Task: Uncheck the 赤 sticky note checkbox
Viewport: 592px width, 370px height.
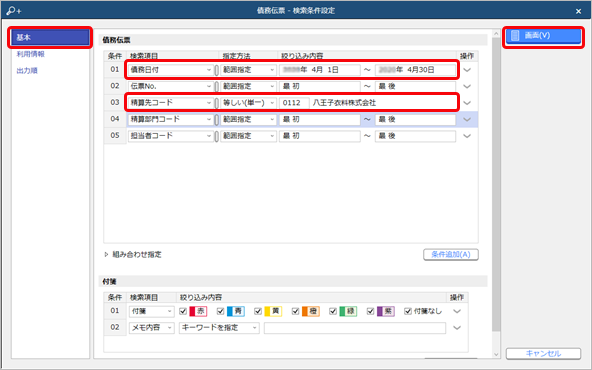Action: (x=183, y=311)
